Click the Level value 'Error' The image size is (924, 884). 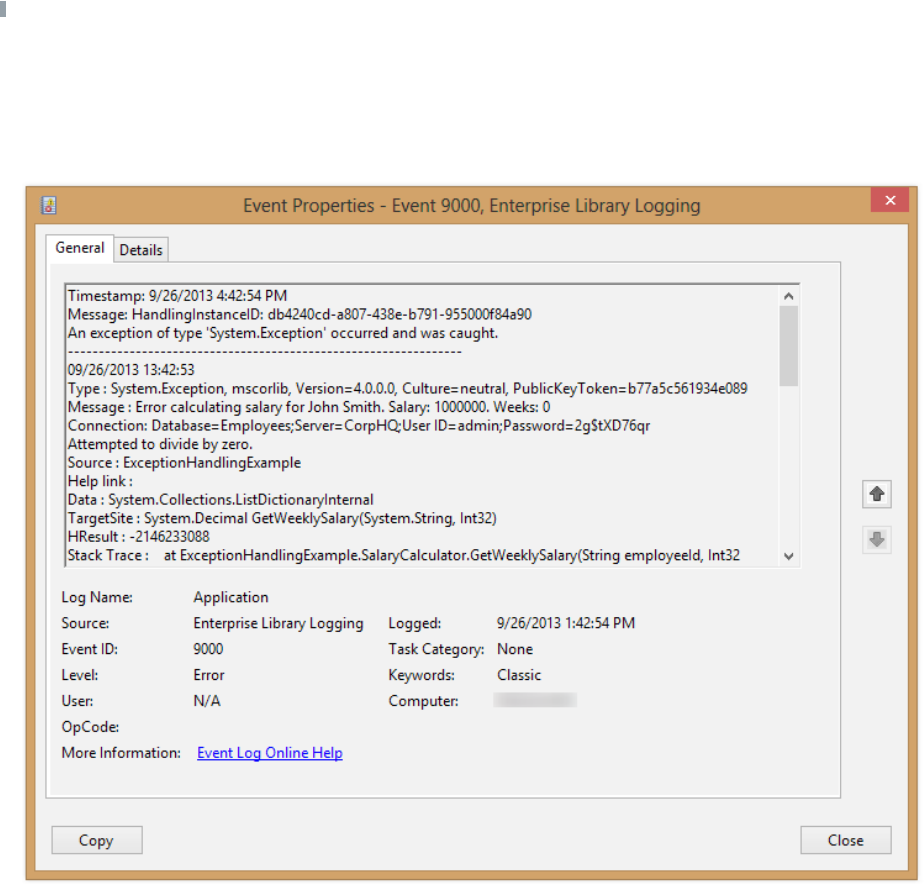click(209, 675)
